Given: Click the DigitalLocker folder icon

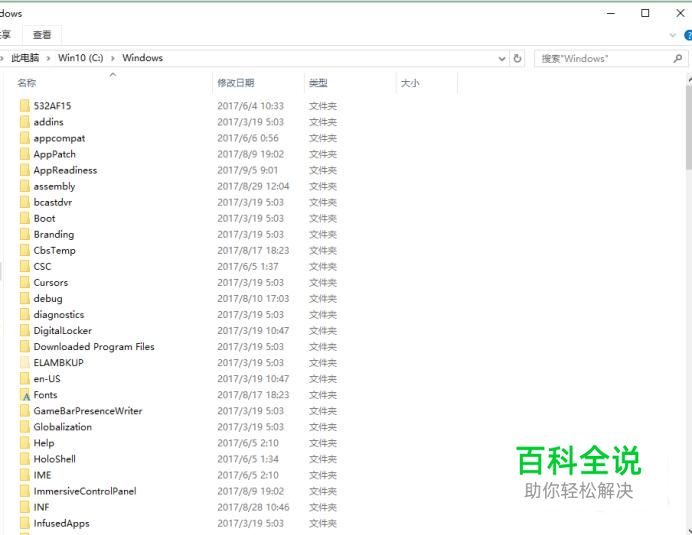Looking at the screenshot, I should (25, 331).
